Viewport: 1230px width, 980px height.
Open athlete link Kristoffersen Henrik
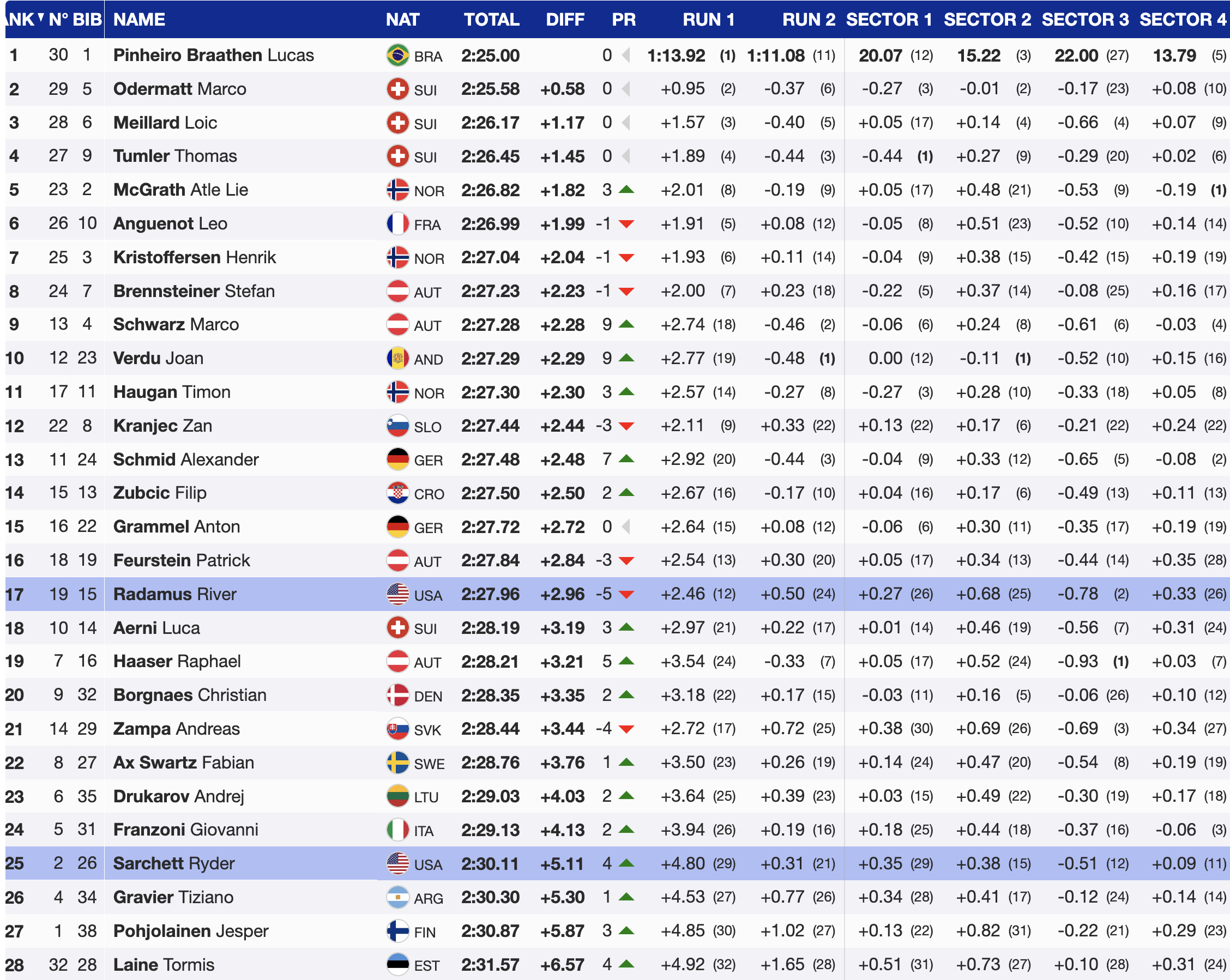(x=194, y=257)
